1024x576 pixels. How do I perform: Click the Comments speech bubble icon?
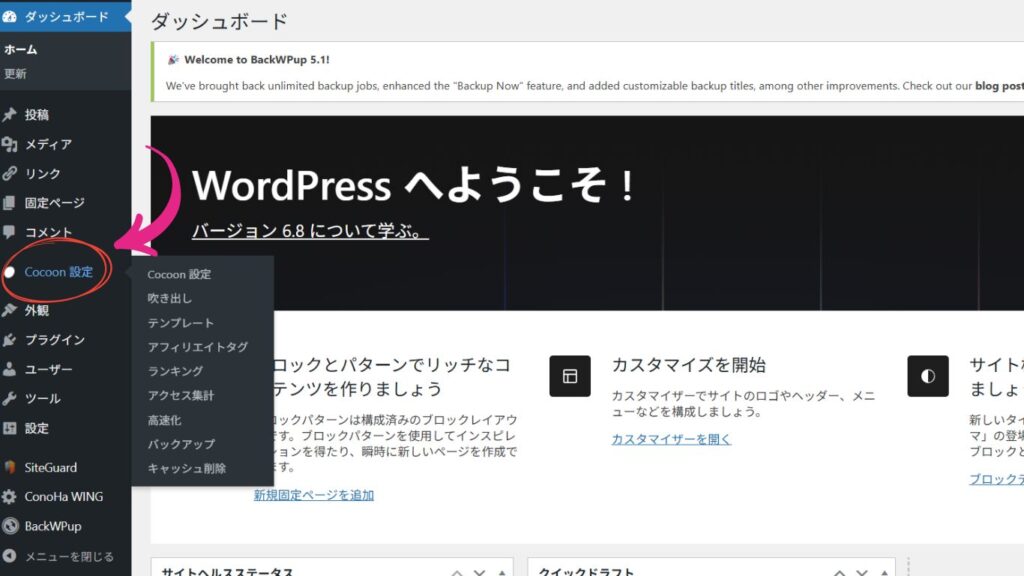click(9, 232)
